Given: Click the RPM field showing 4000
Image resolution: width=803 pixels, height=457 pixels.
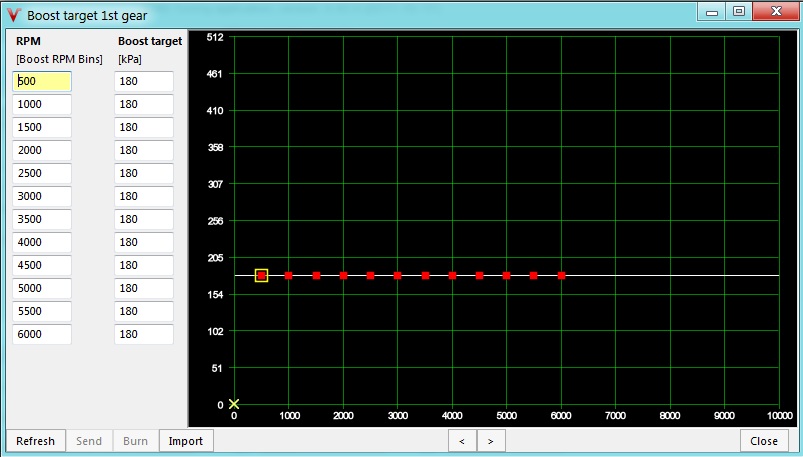Looking at the screenshot, I should pos(42,242).
